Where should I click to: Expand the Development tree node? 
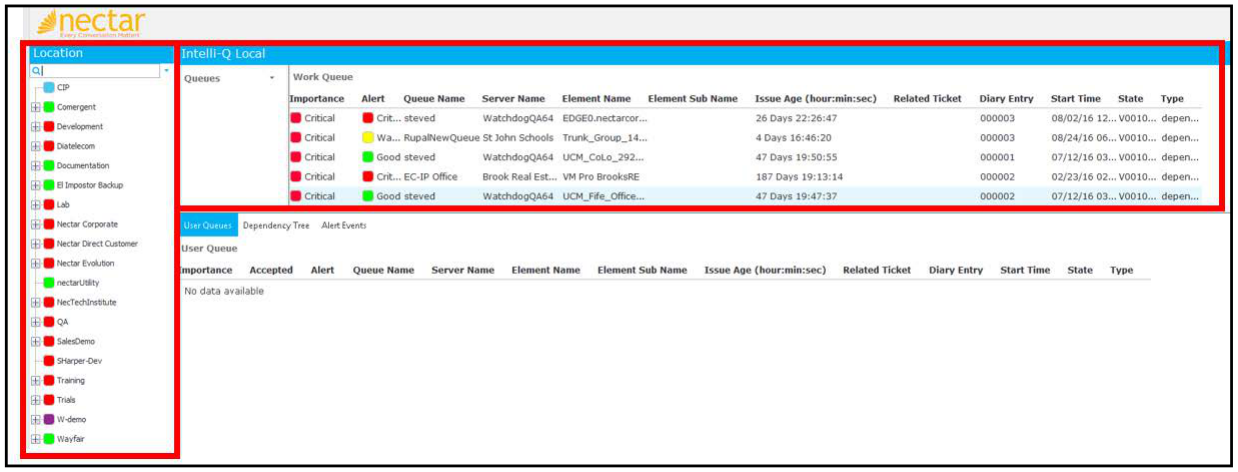[36, 127]
